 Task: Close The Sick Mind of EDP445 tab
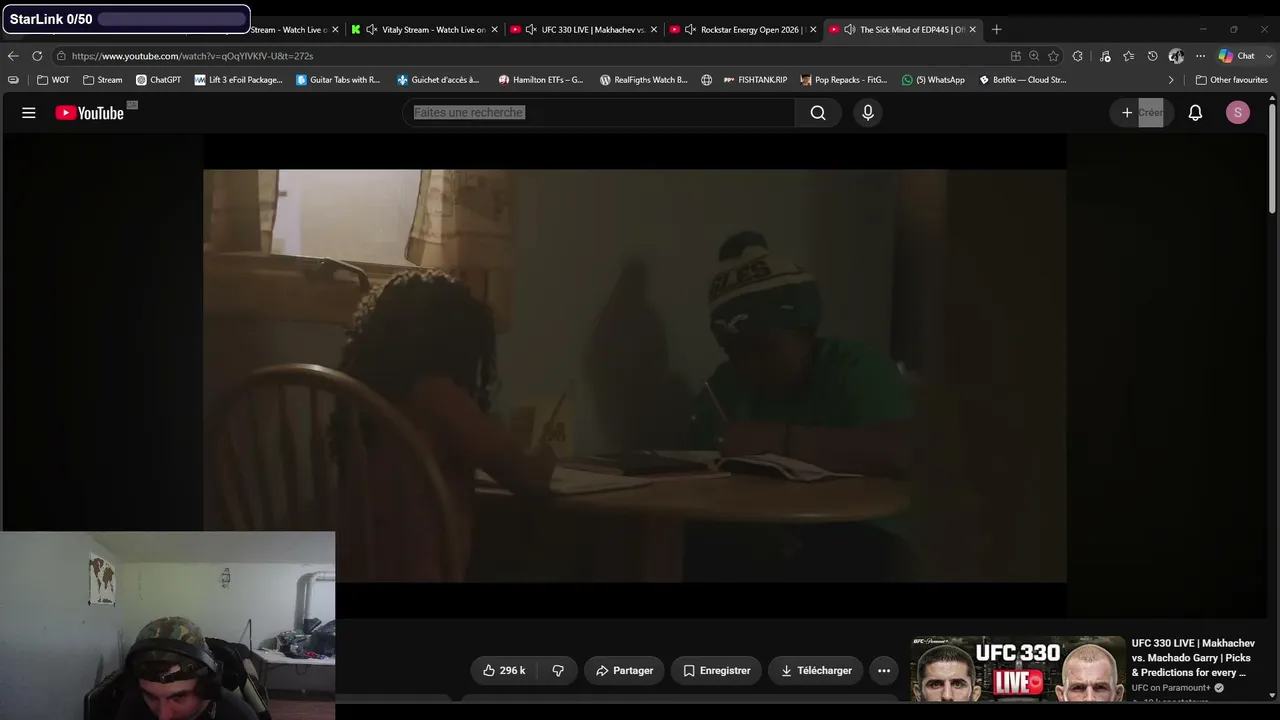click(973, 30)
